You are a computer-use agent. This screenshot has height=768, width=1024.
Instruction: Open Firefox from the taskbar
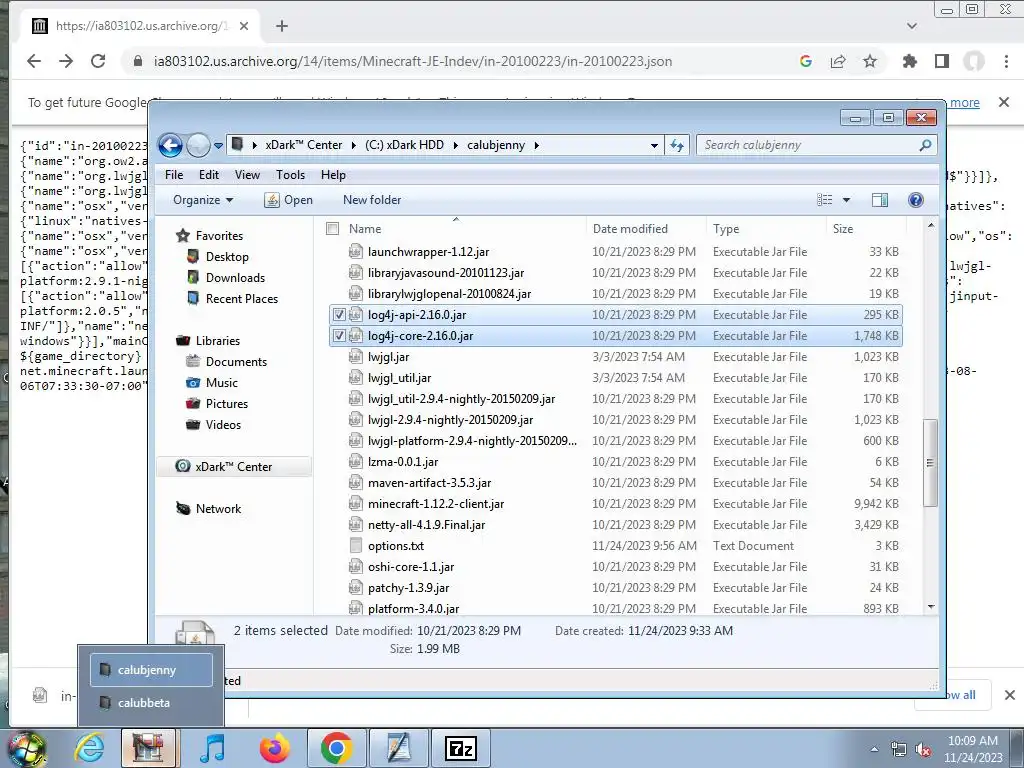[x=274, y=748]
